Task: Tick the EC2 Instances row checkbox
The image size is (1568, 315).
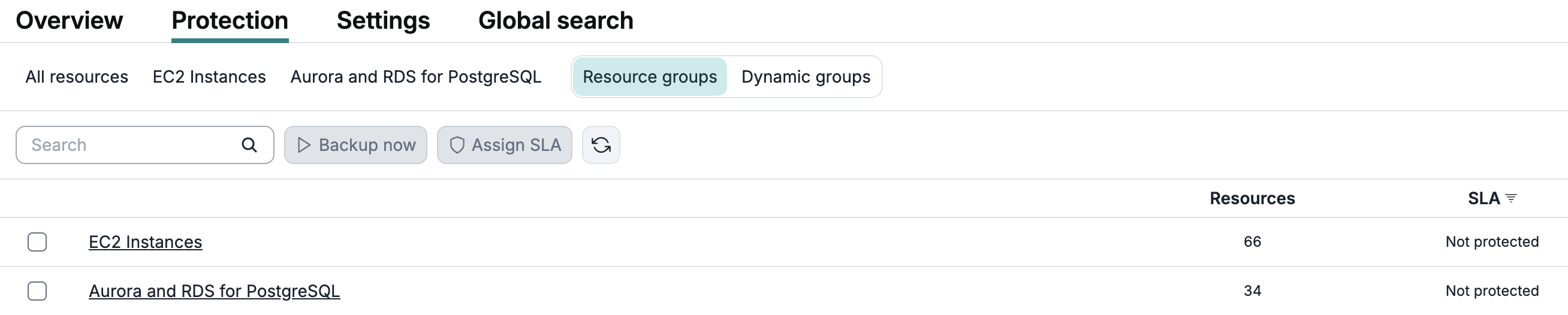Action: [37, 242]
